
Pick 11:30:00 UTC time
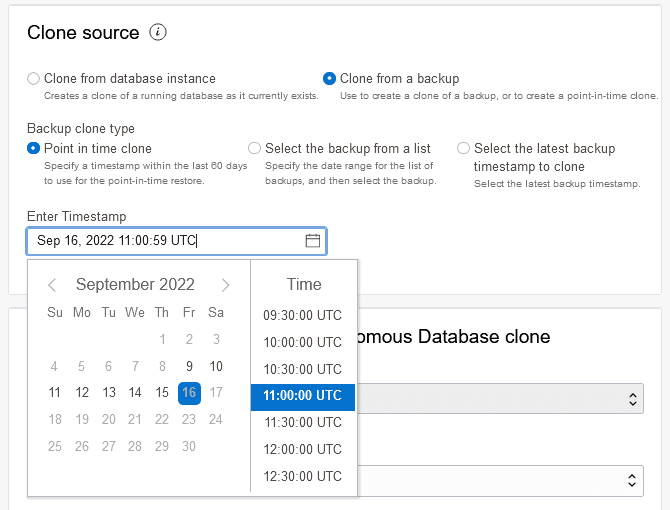click(x=303, y=422)
